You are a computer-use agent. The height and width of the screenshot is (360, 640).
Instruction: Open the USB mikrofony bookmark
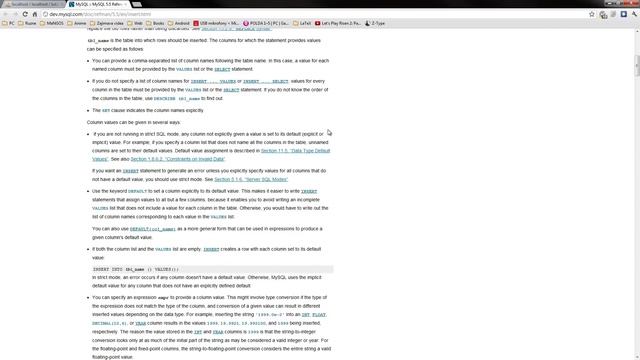coord(216,23)
